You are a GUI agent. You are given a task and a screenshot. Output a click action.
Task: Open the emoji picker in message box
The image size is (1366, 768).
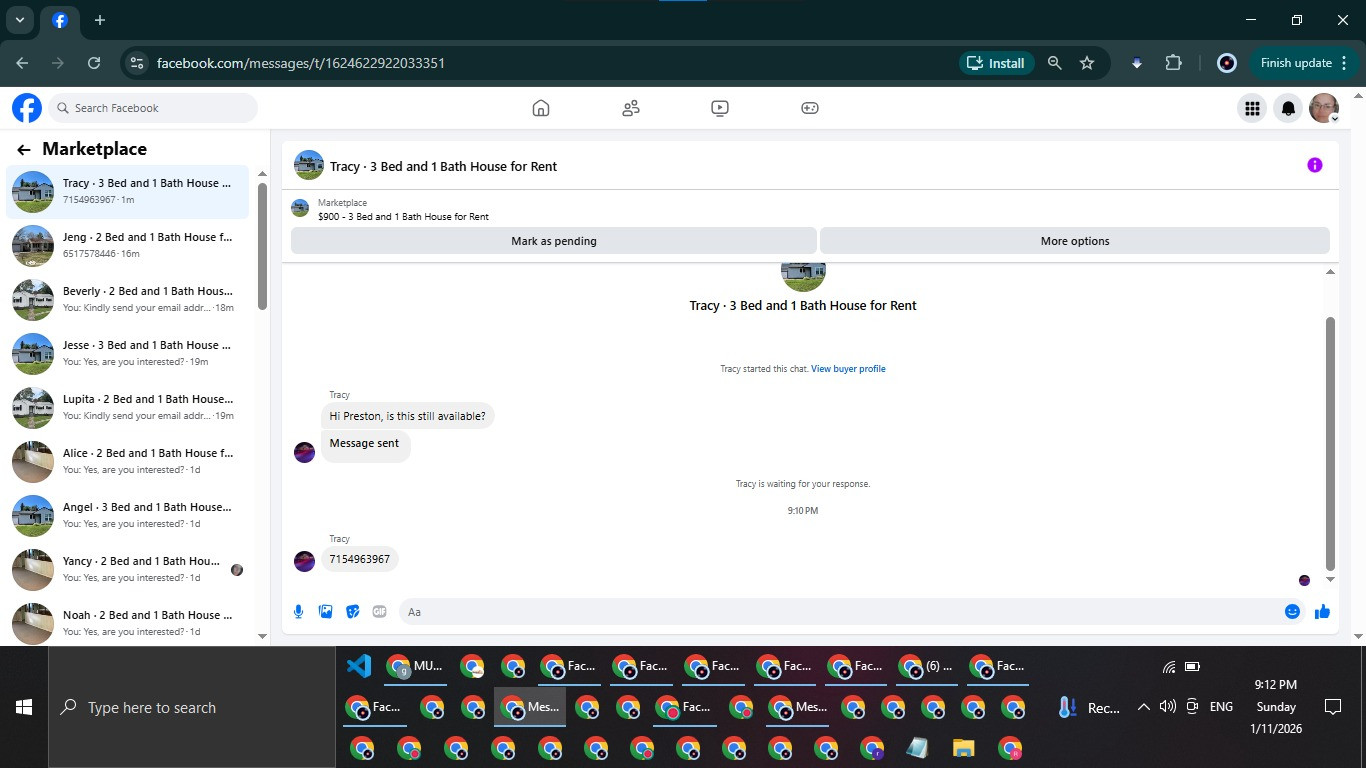[1292, 611]
